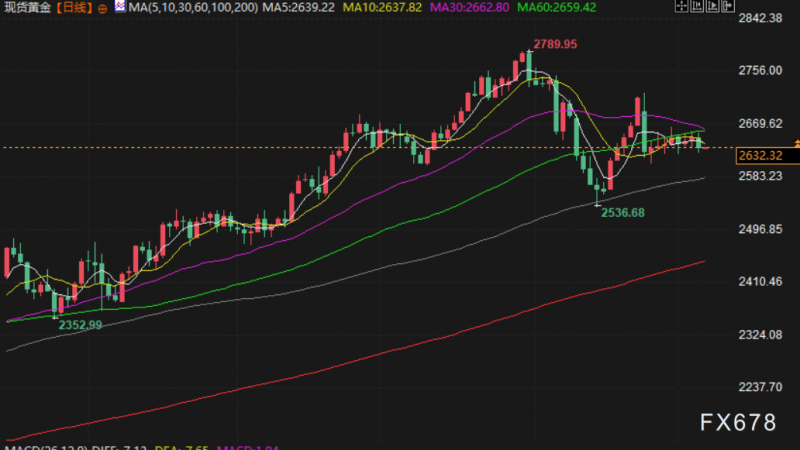This screenshot has width=800, height=450.
Task: Click the jump-to-start chart icon
Action: [697, 6]
